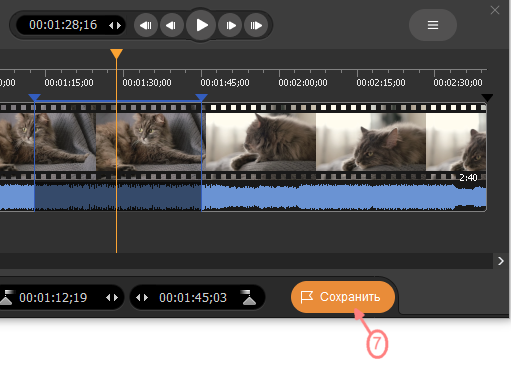This screenshot has height=370, width=511.
Task: Increase current time with right stepper arrow
Action: (119, 25)
